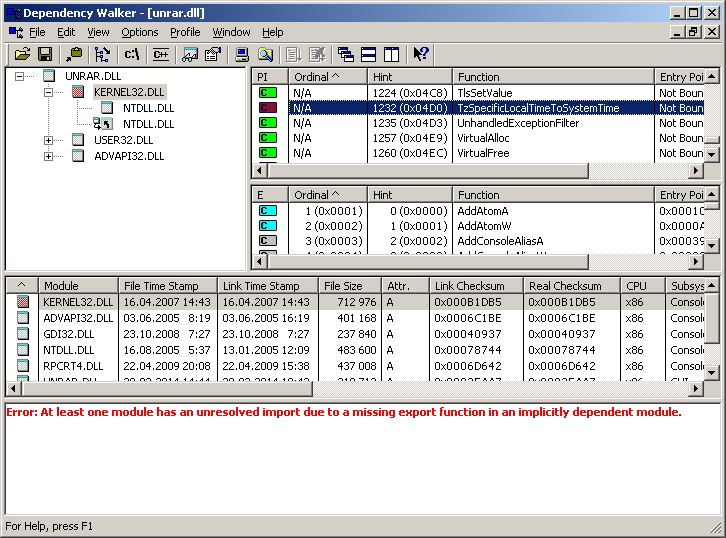Click the Start Profiling toolbar icon
The width and height of the screenshot is (726, 538).
click(294, 55)
